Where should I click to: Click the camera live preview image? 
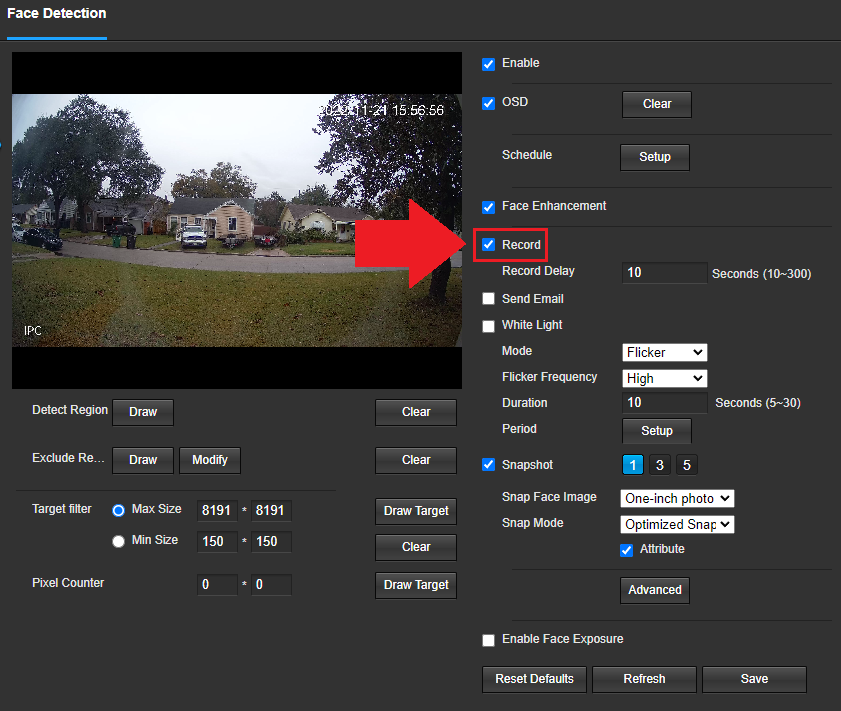[237, 220]
